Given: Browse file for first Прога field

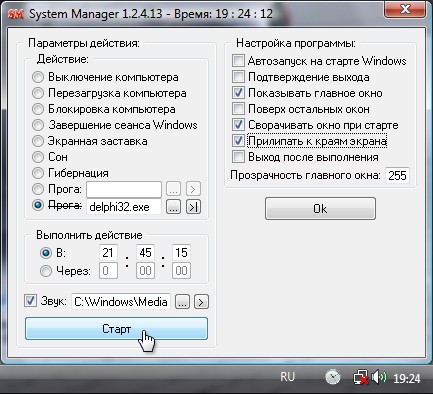Looking at the screenshot, I should point(173,189).
